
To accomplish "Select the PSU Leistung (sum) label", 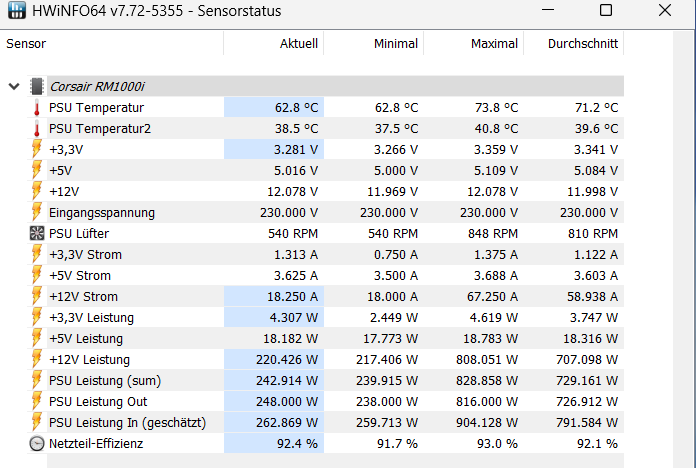I will (x=105, y=381).
